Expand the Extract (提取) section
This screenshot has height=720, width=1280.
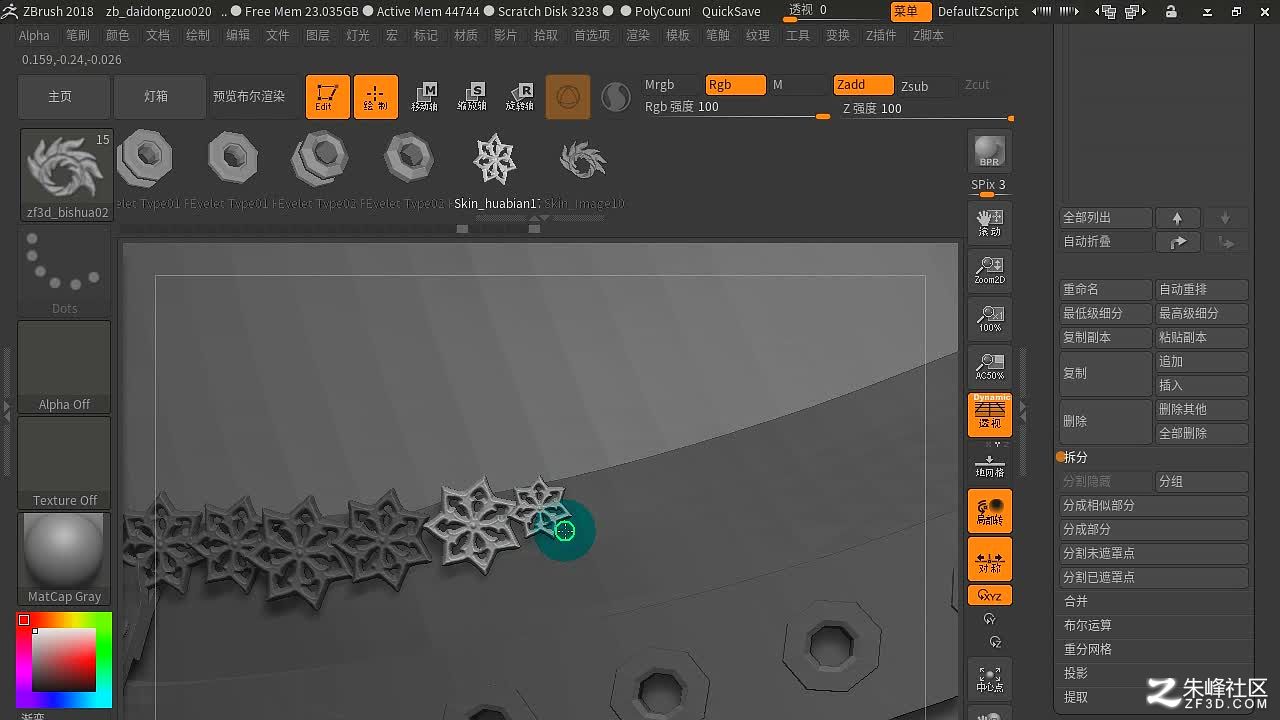point(1076,697)
